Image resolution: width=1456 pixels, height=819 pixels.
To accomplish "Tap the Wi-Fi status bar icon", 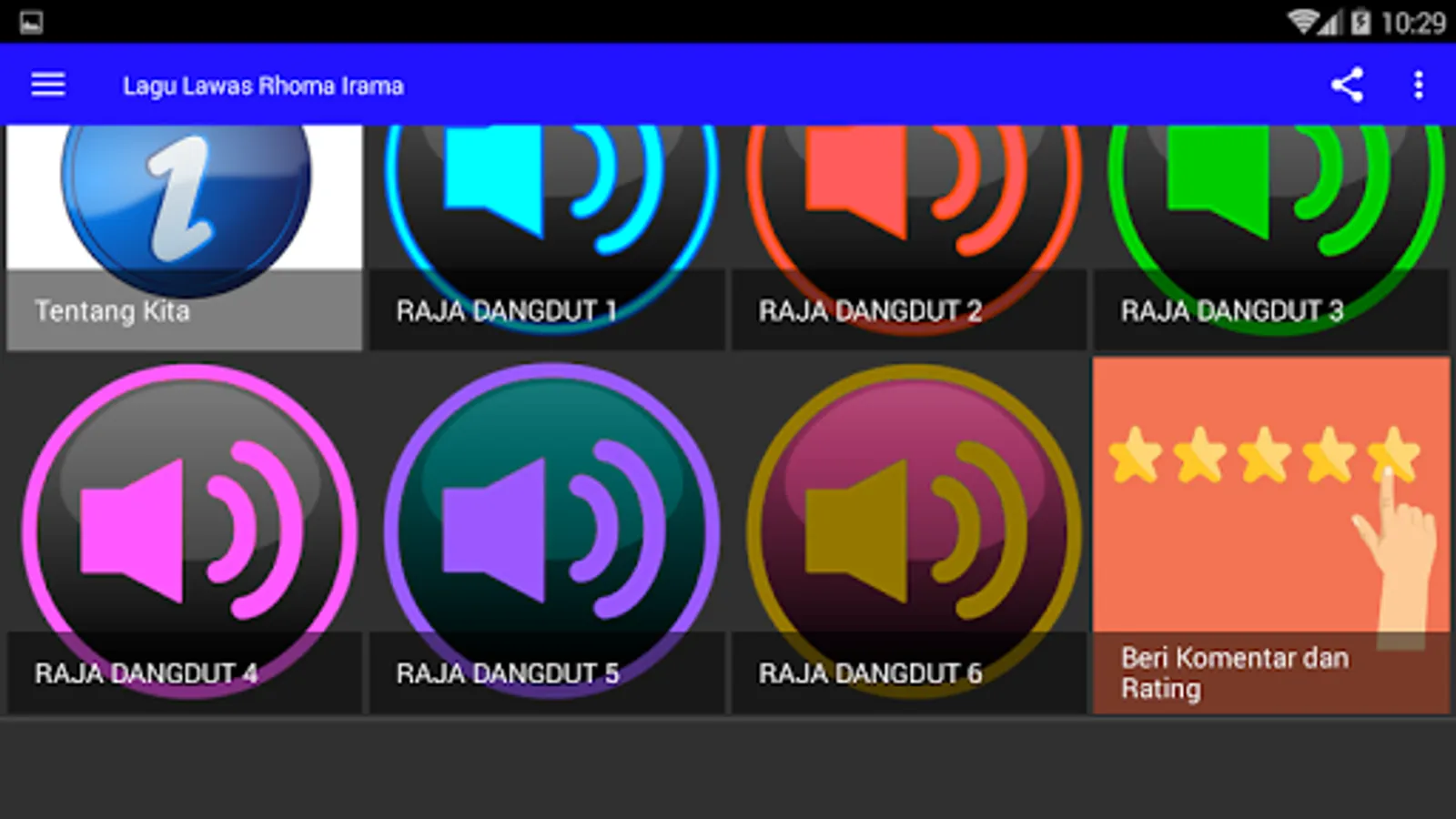I will point(1301,22).
